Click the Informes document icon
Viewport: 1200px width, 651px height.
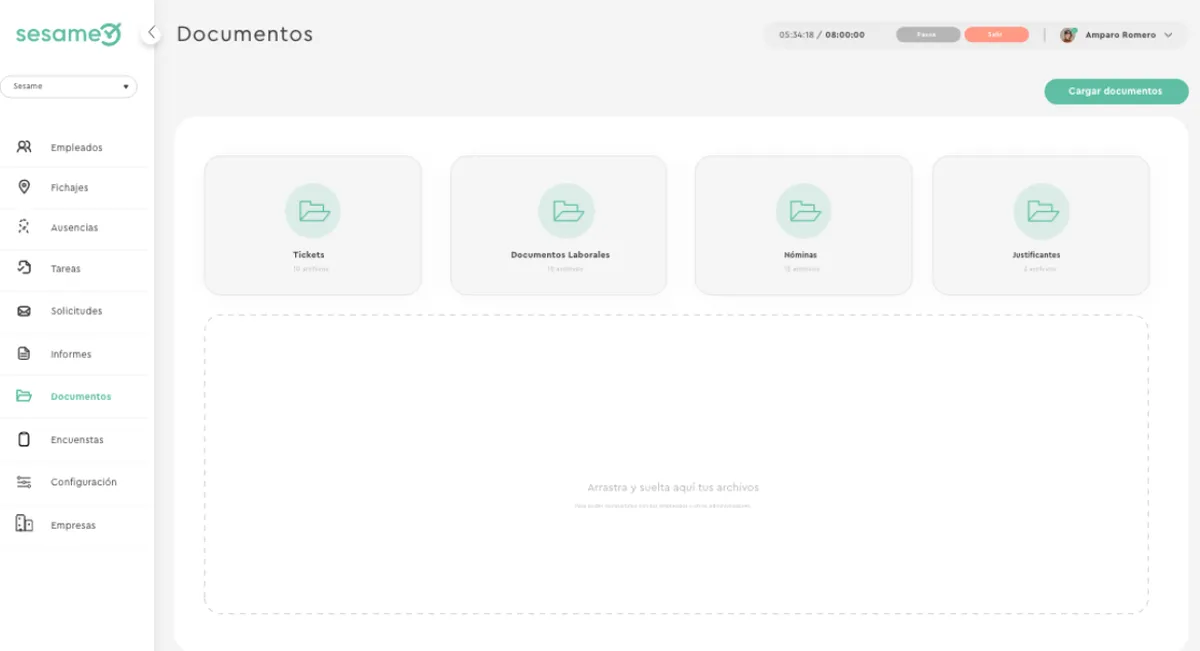(x=24, y=354)
